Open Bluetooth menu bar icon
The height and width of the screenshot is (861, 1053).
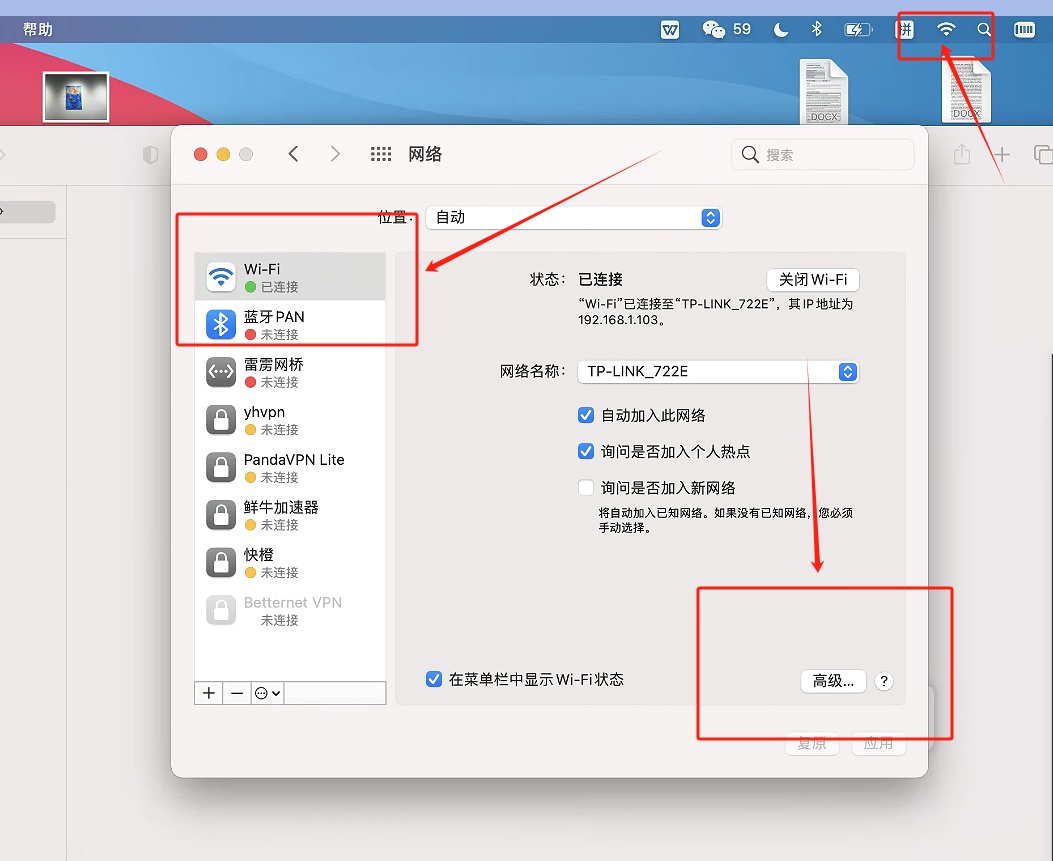point(816,30)
